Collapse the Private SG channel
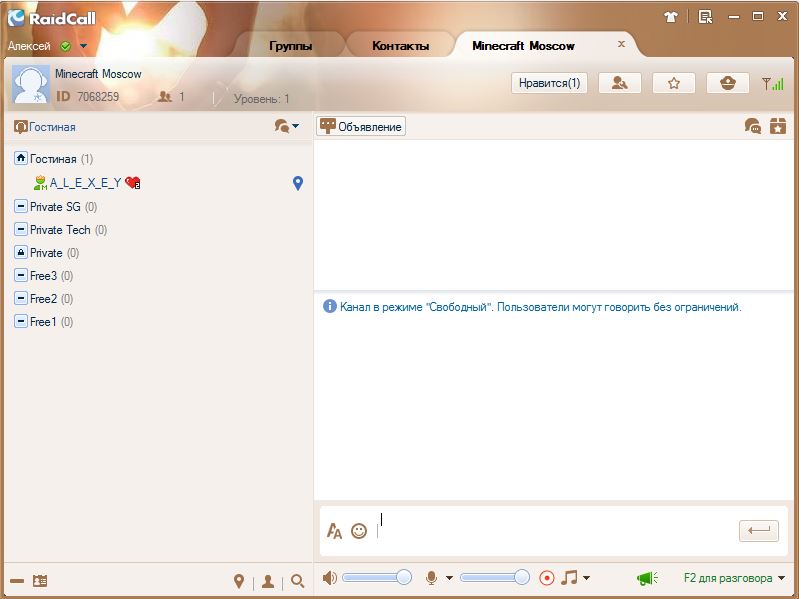799x599 pixels. 21,207
